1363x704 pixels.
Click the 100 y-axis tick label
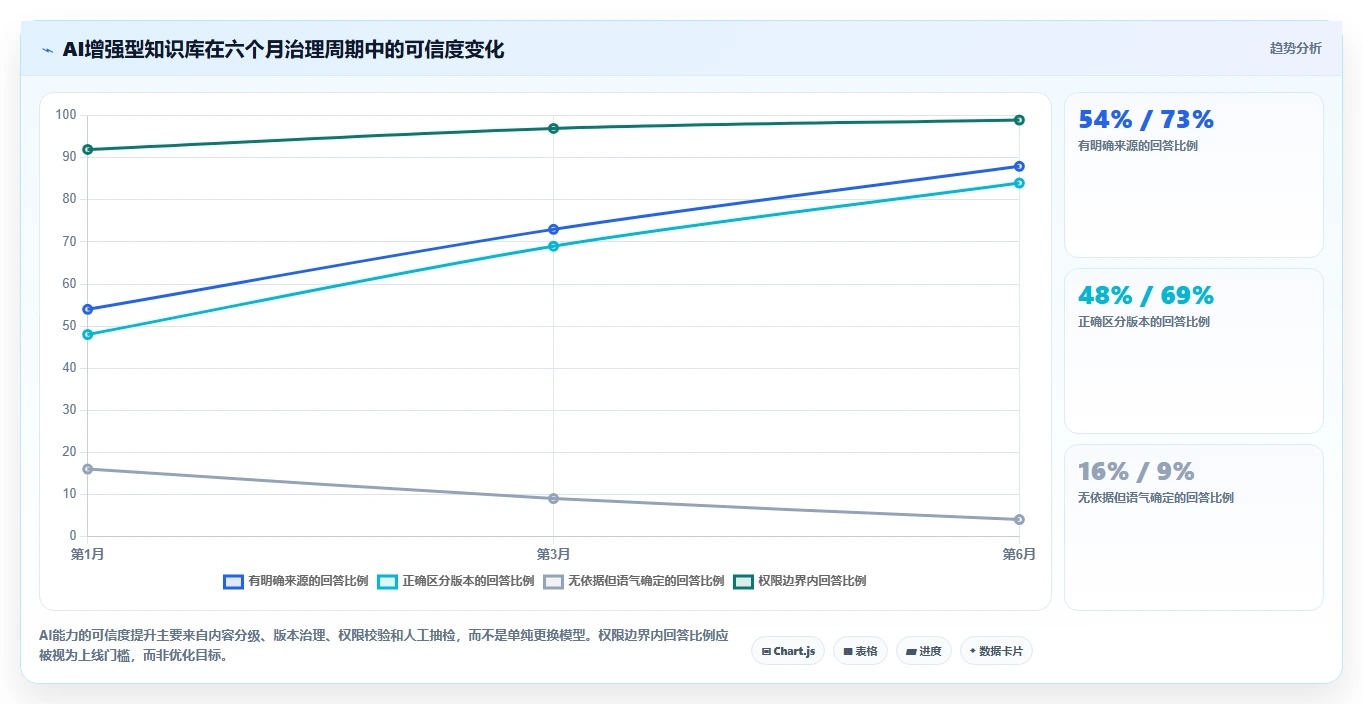click(66, 115)
